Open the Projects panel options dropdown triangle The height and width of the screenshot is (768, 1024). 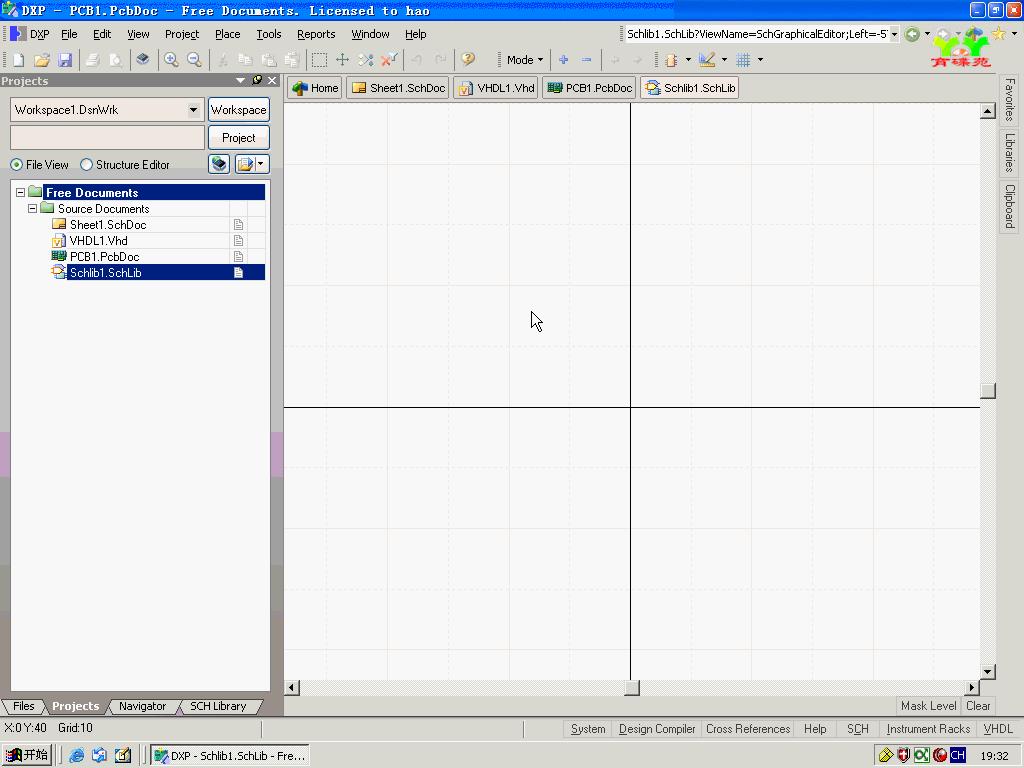click(x=240, y=80)
